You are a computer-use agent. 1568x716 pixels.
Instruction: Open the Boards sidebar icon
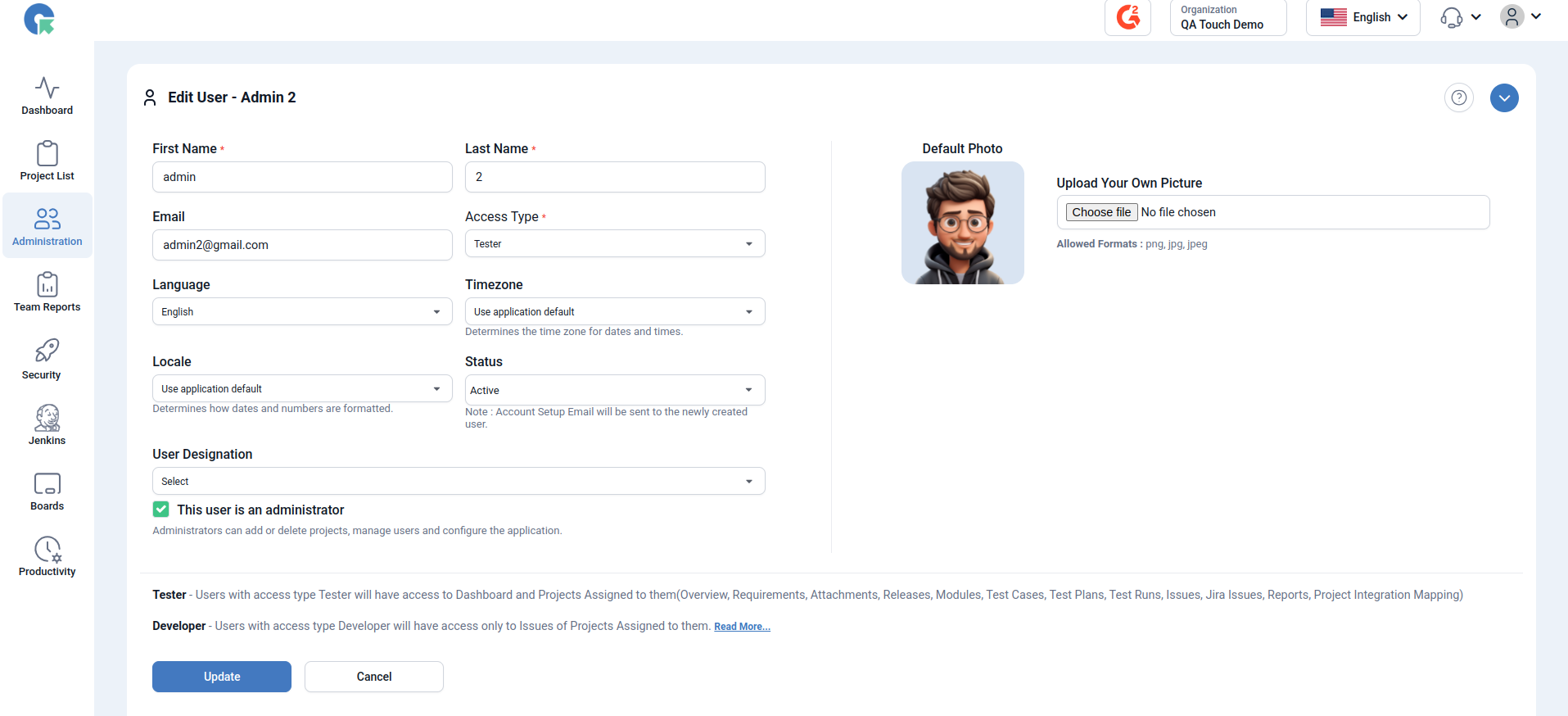point(47,483)
